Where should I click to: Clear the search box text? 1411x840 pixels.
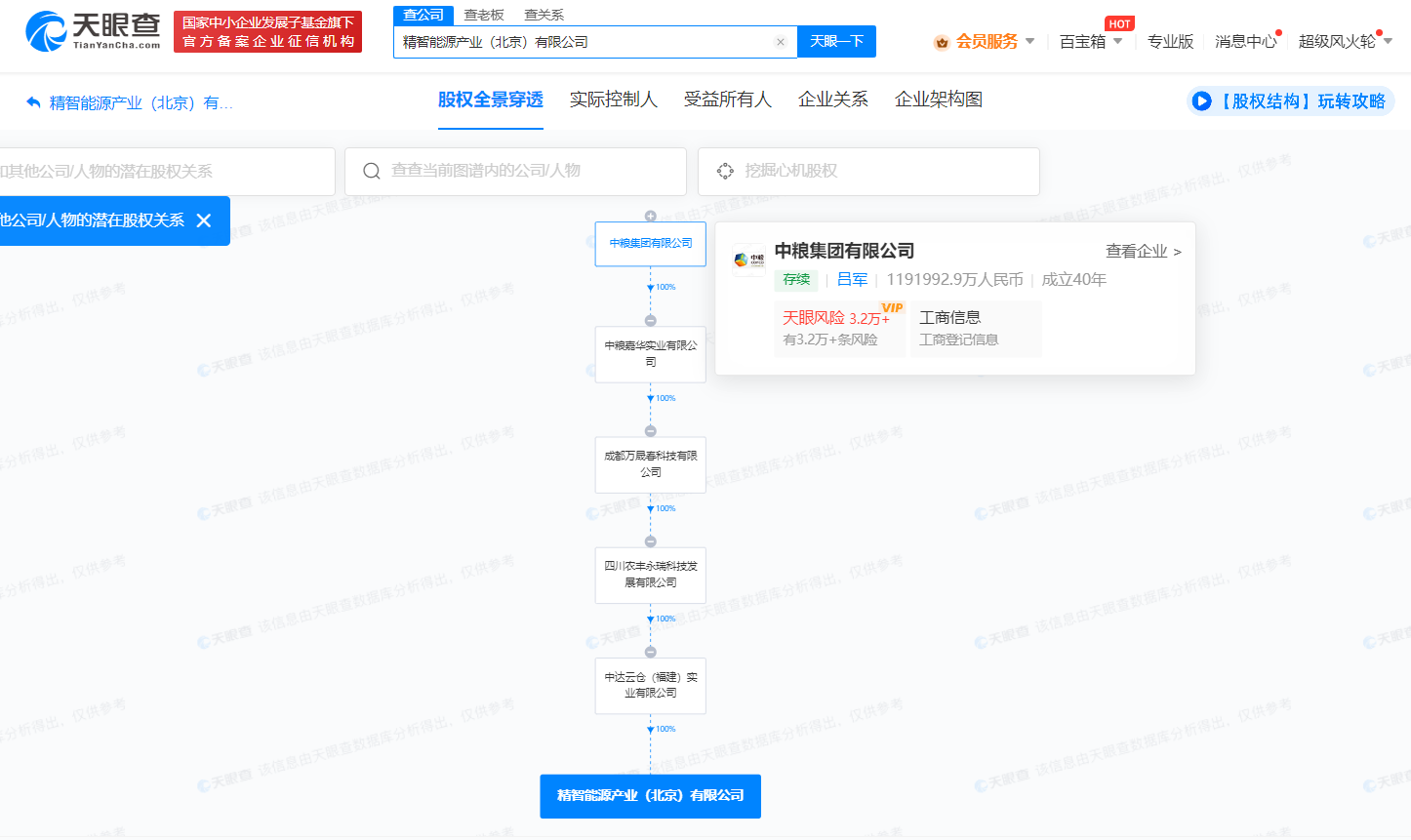(781, 42)
